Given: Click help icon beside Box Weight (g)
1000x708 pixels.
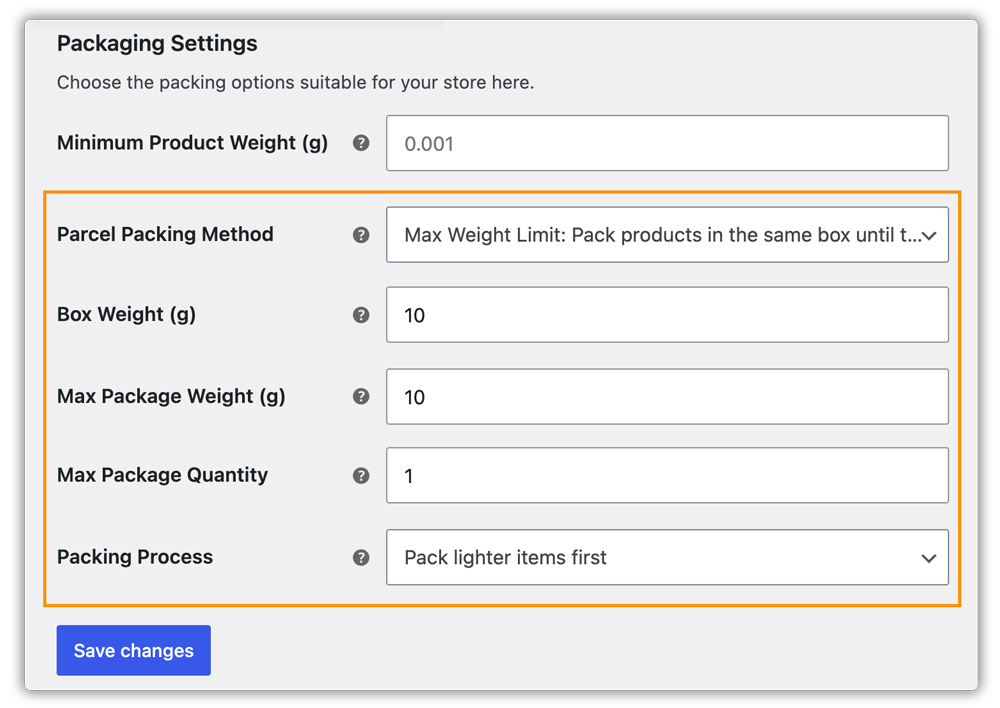Looking at the screenshot, I should tap(361, 314).
